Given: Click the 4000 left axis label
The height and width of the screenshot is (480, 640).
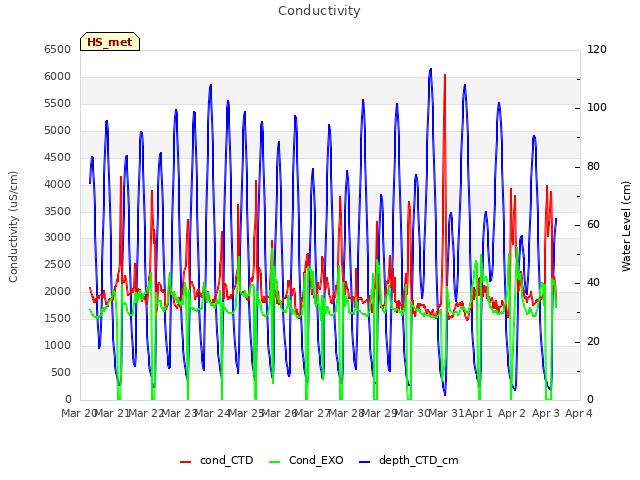Looking at the screenshot, I should pyautogui.click(x=58, y=184).
